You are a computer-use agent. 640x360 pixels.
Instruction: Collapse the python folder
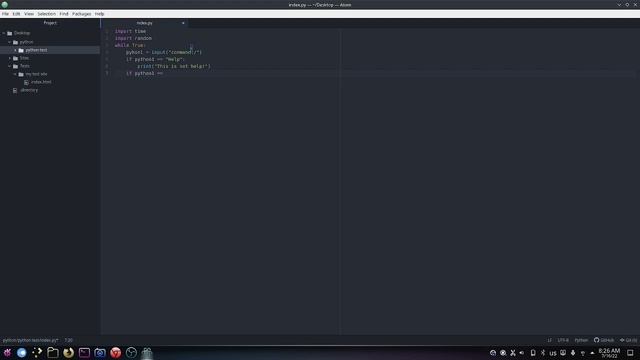pyautogui.click(x=10, y=42)
